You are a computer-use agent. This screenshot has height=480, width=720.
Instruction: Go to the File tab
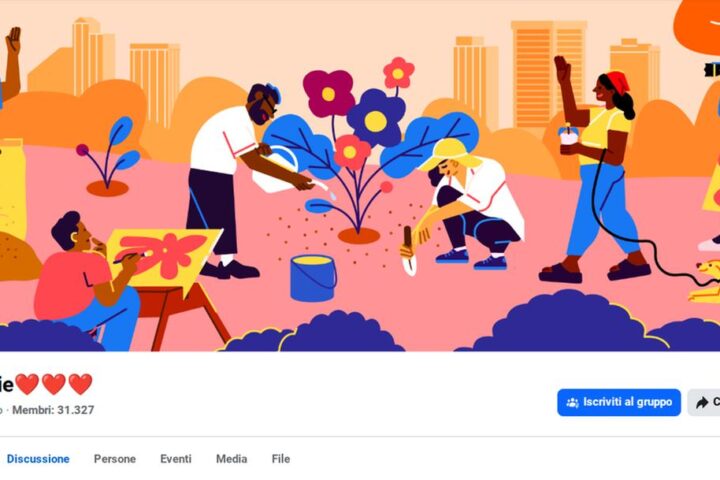coord(281,459)
